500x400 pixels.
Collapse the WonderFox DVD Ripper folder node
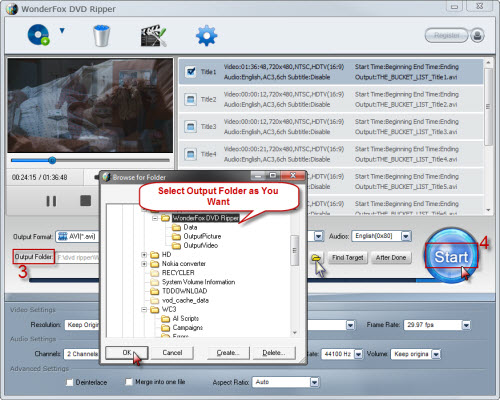[x=155, y=218]
